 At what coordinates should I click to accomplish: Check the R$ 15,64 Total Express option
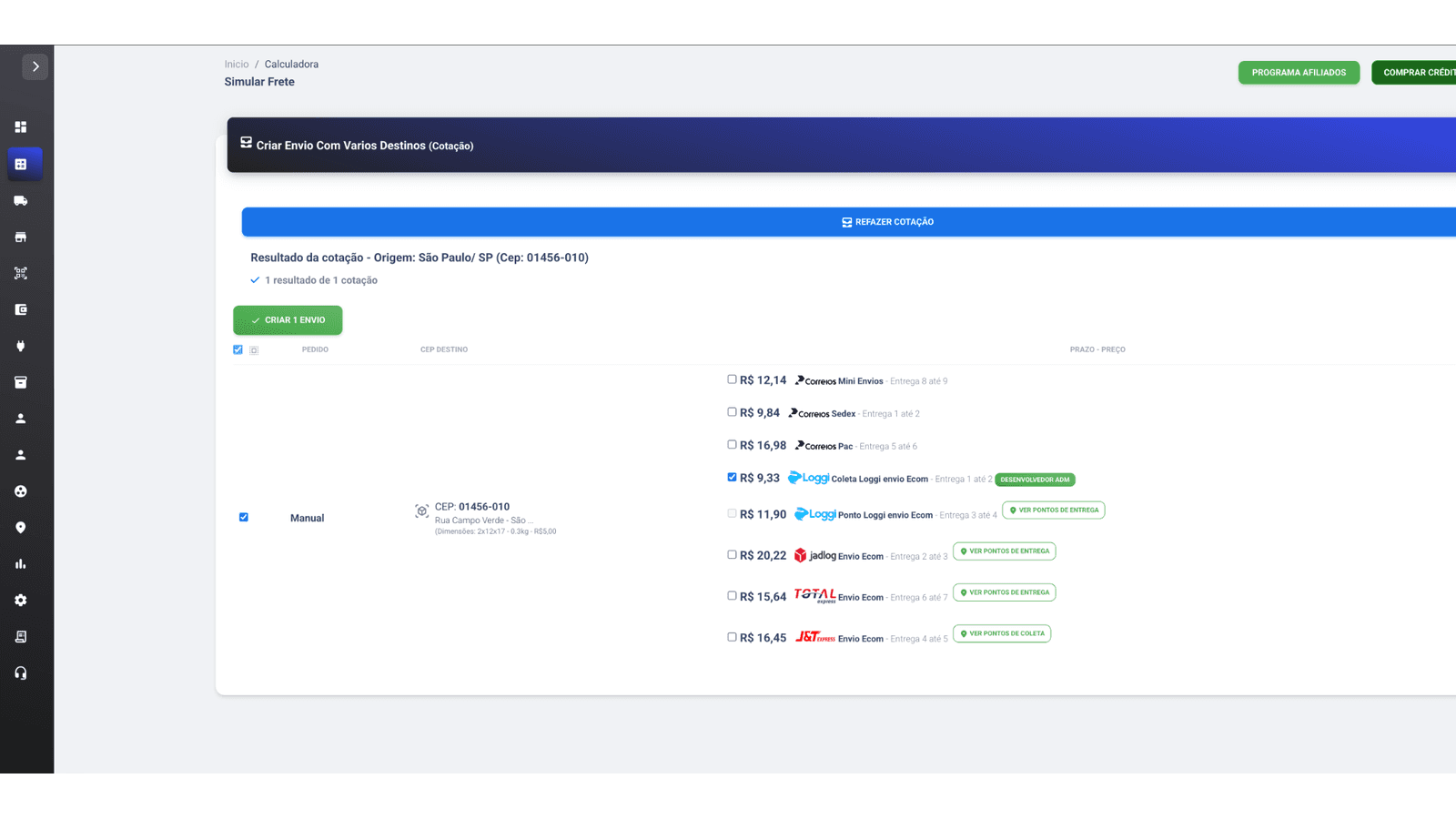pos(732,596)
